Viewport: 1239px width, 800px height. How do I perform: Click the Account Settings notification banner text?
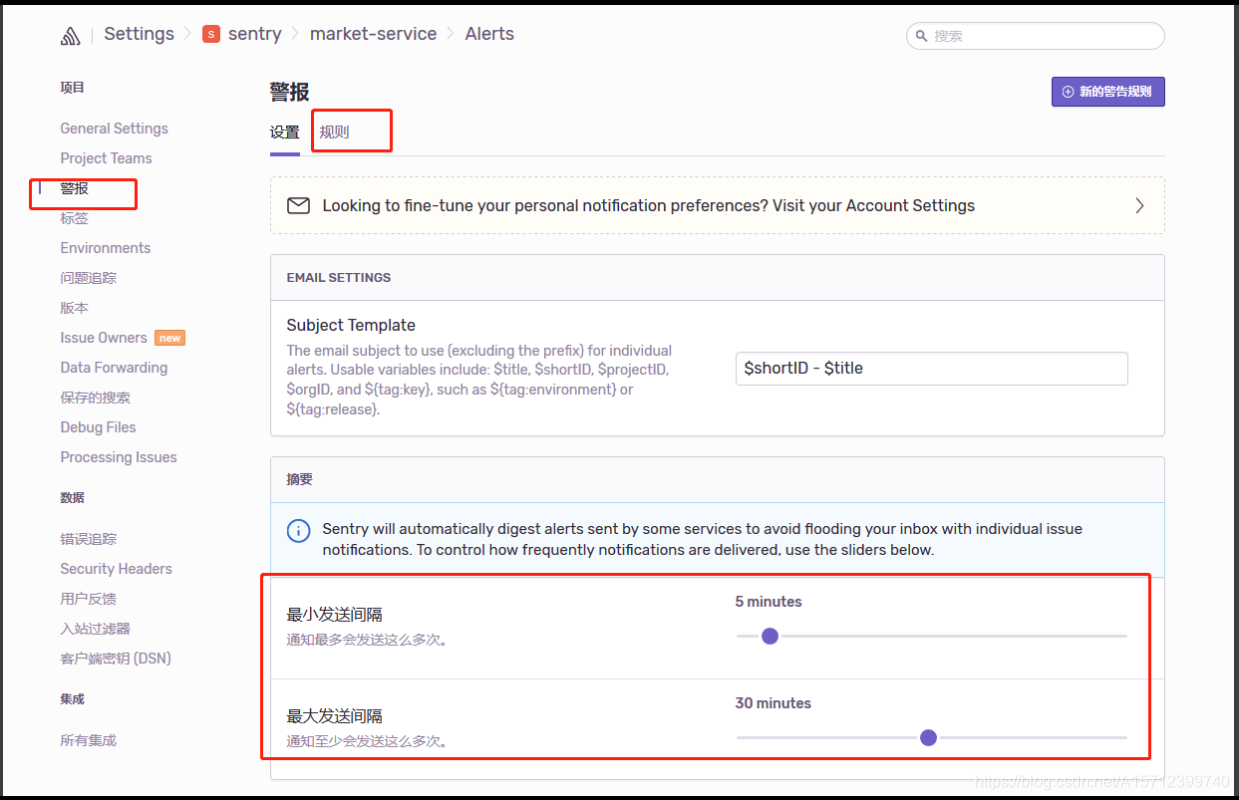tap(648, 206)
